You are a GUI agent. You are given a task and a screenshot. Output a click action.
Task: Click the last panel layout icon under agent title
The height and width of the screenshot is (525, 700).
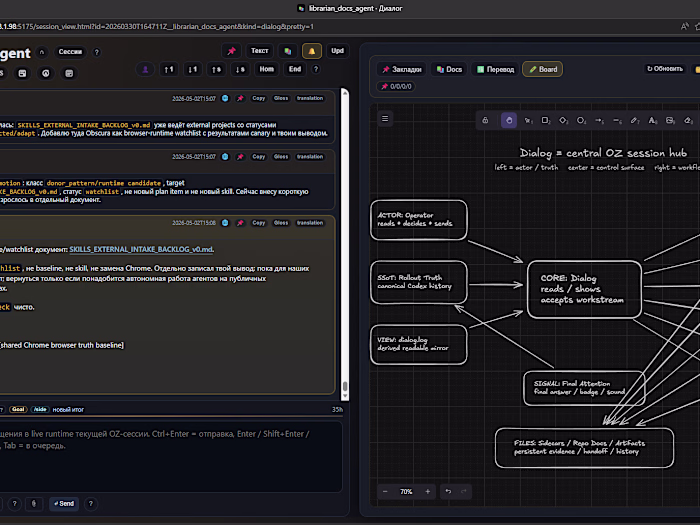pos(69,73)
